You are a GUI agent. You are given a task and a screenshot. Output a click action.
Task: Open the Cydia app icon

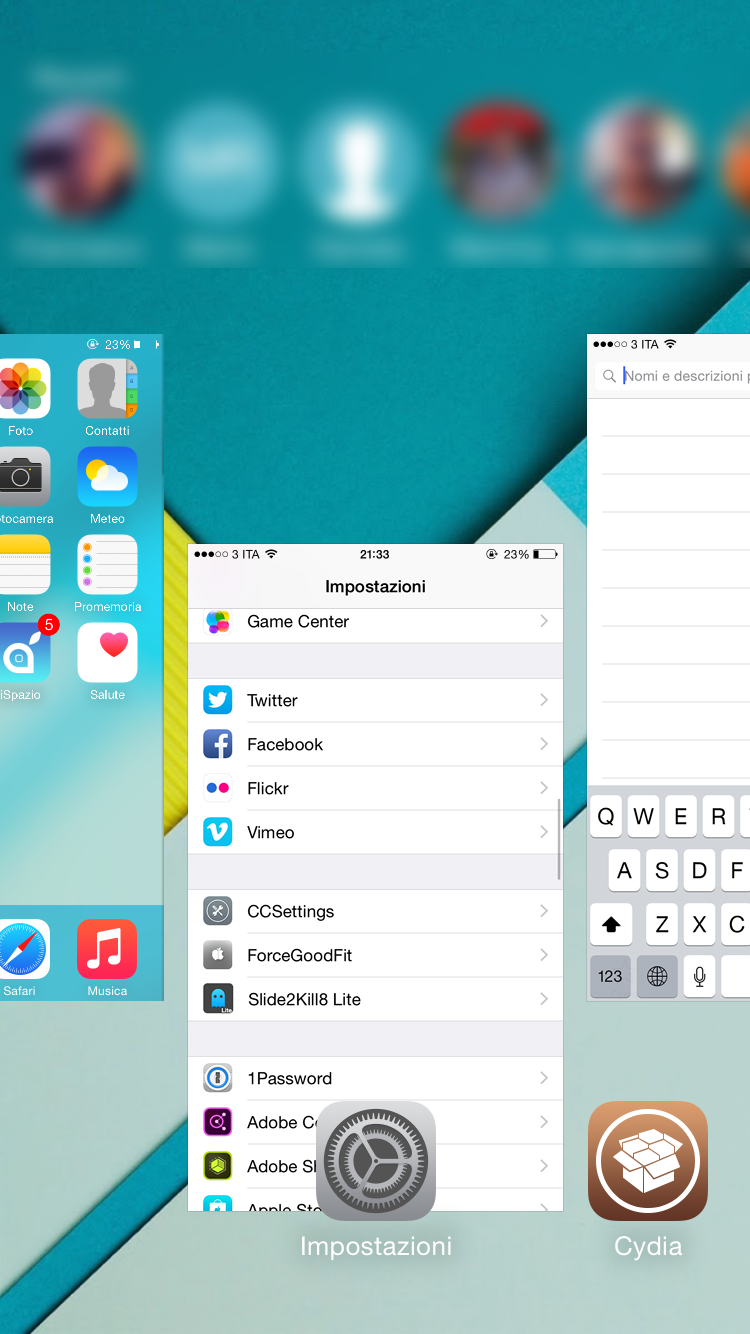click(648, 1161)
